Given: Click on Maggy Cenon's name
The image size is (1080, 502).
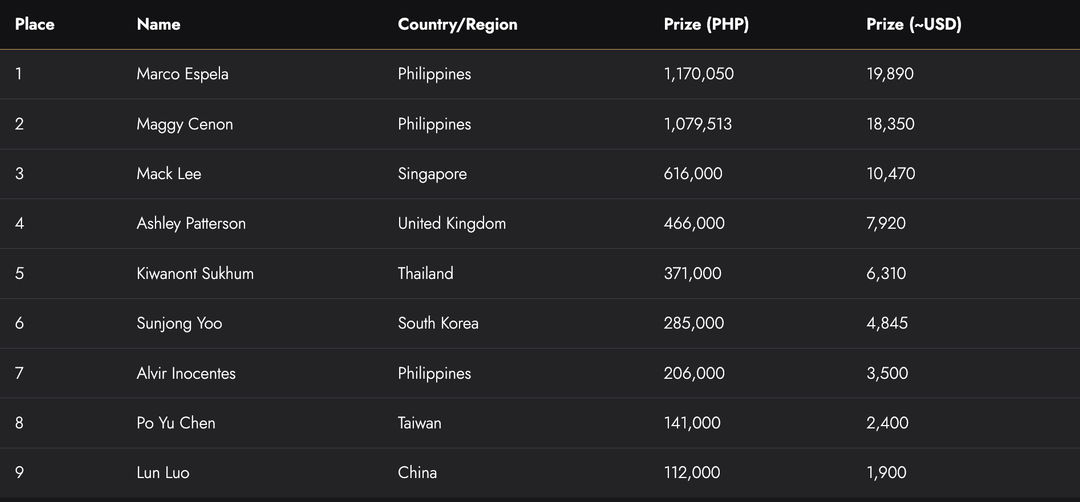Looking at the screenshot, I should coord(185,124).
